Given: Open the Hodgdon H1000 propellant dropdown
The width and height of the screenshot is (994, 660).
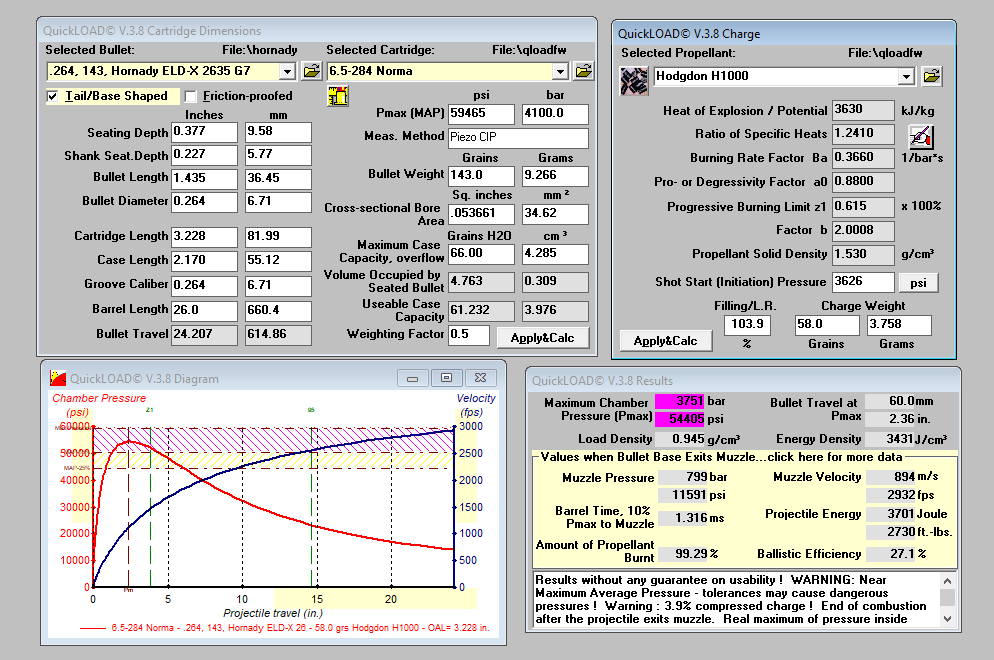Looking at the screenshot, I should (x=906, y=77).
